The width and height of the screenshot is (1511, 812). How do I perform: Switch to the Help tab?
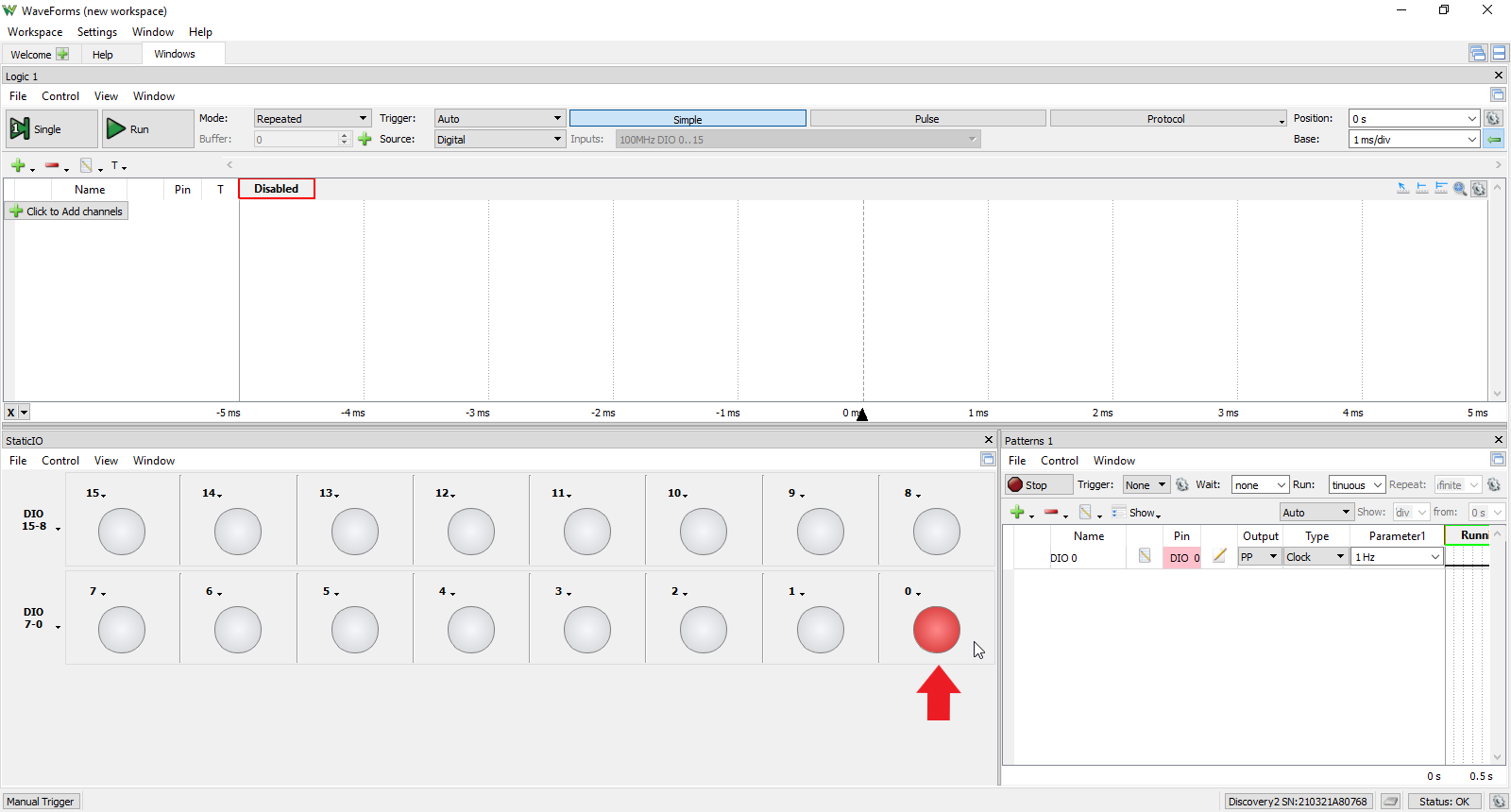103,55
